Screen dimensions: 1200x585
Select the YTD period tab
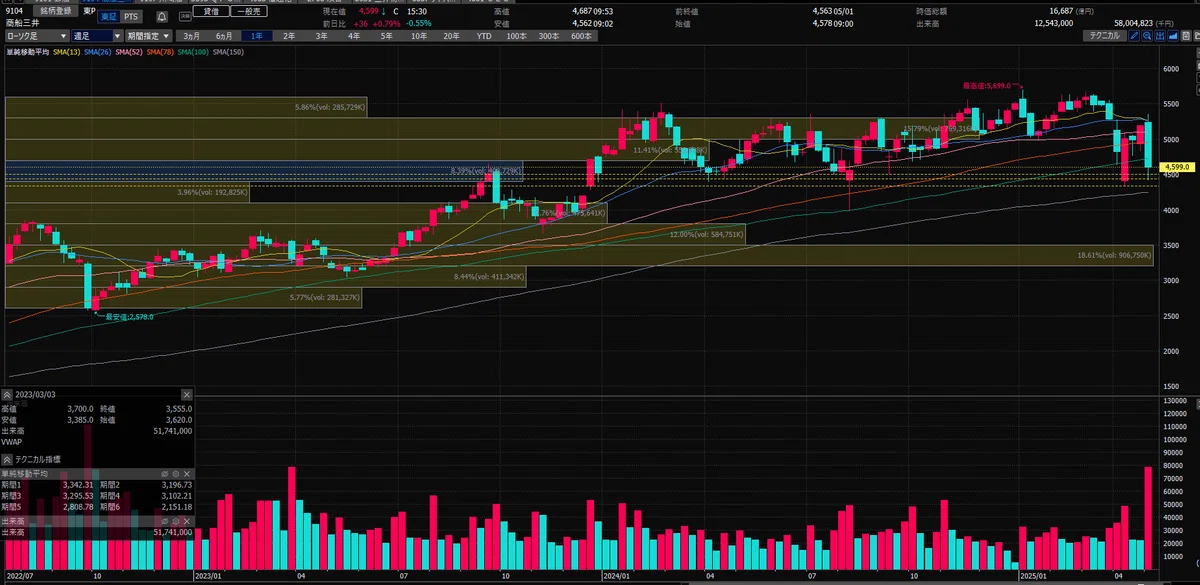point(484,36)
